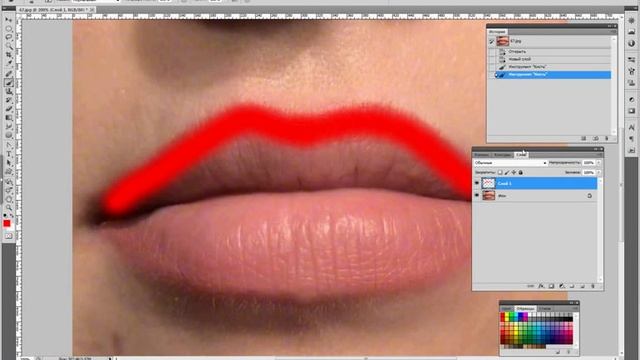The height and width of the screenshot is (360, 640).
Task: Open the Masks panel icon in dock
Action: pyautogui.click(x=631, y=111)
